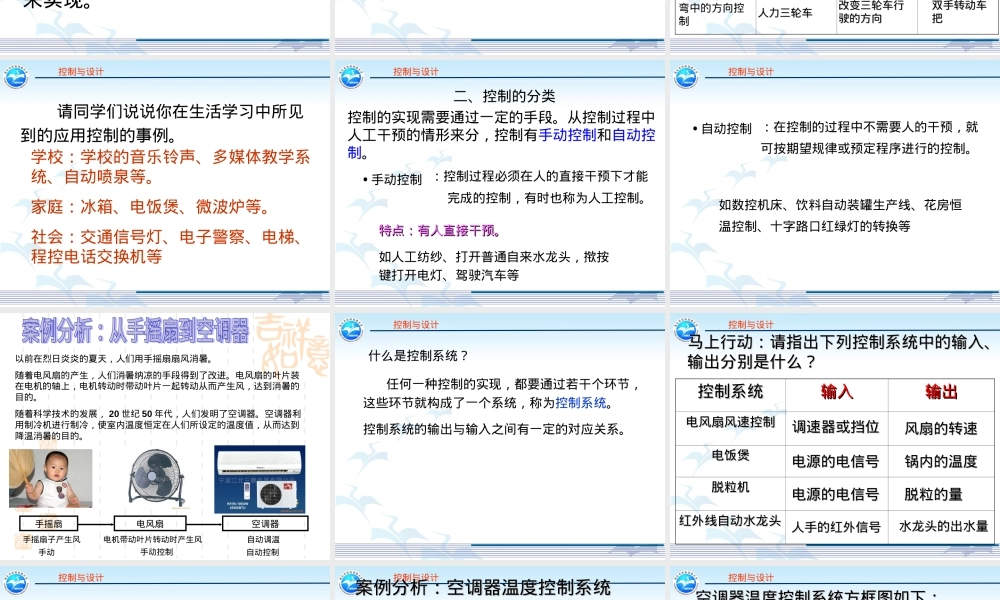Click the 二、控制的分类 heading
Viewport: 1000px width, 600px height.
[x=504, y=96]
